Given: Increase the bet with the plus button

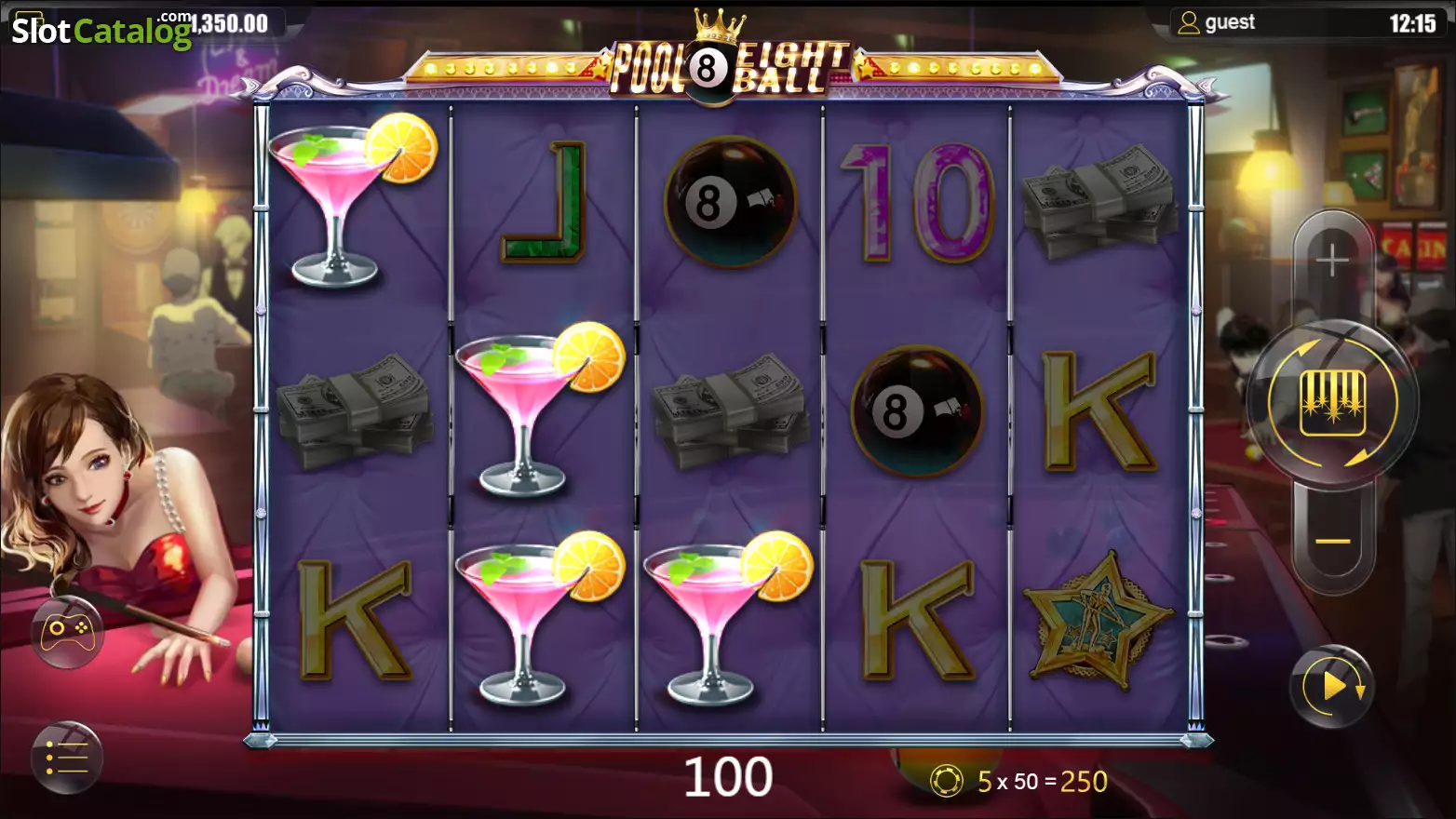Looking at the screenshot, I should pyautogui.click(x=1332, y=261).
